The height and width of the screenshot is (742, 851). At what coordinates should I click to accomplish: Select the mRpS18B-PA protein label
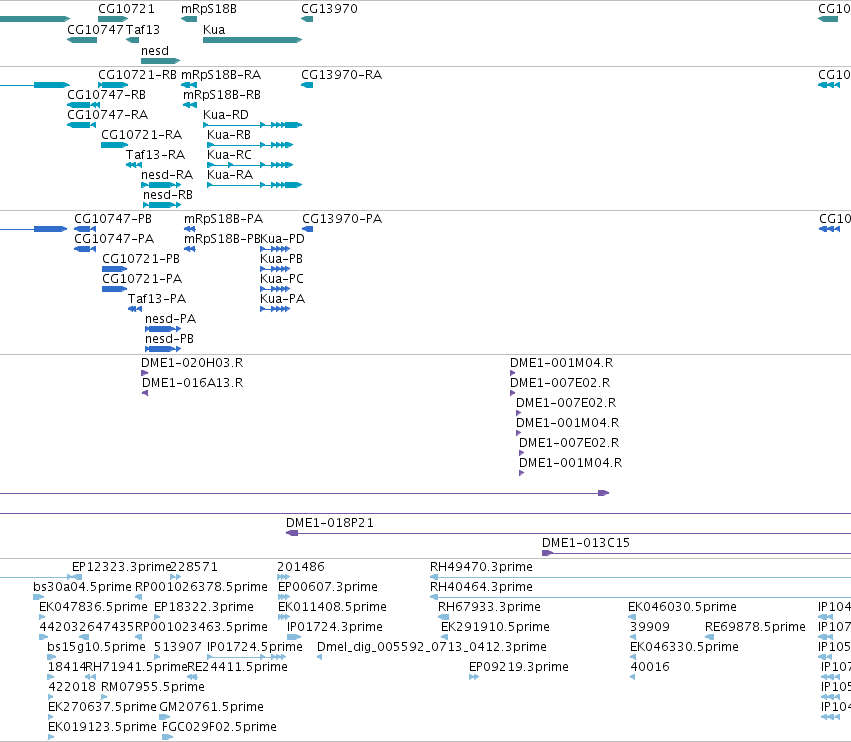pyautogui.click(x=223, y=219)
